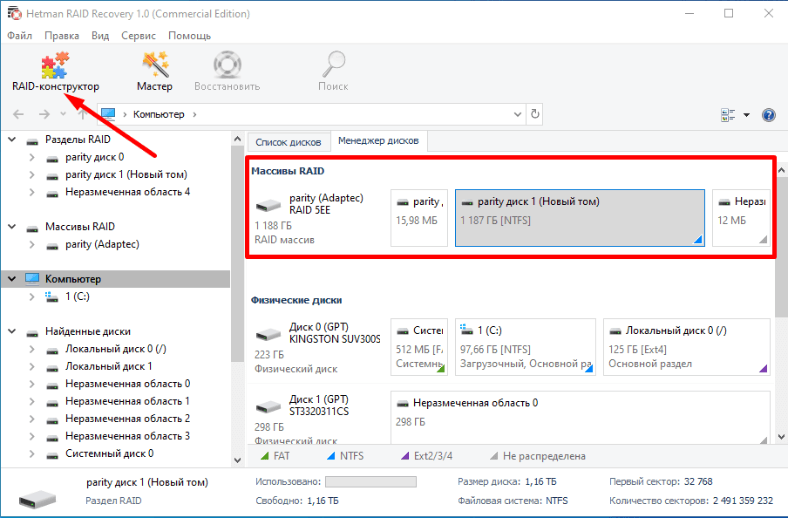
Task: Open the view mode dropdown arrow
Action: point(747,115)
